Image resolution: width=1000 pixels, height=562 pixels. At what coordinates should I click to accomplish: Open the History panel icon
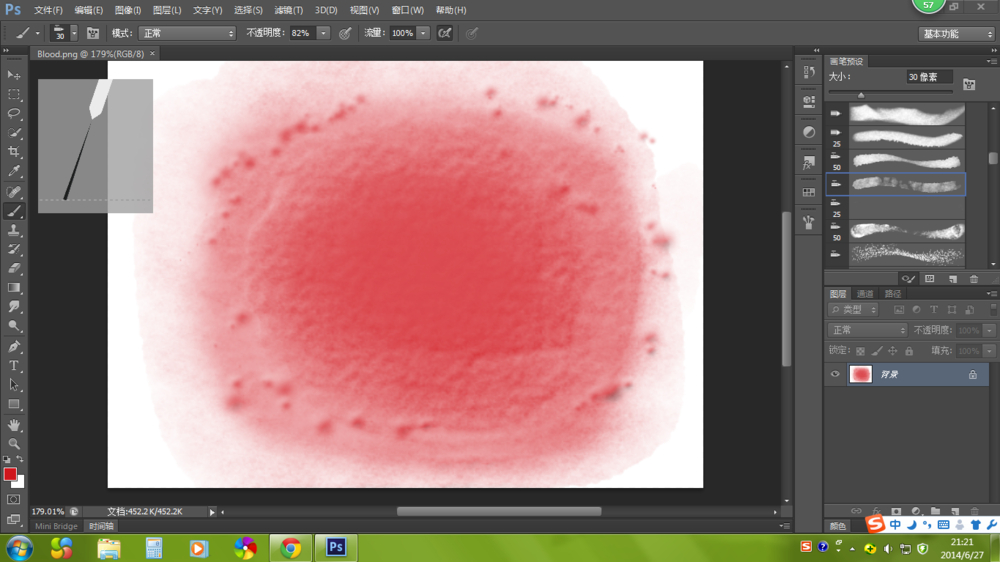click(x=809, y=71)
